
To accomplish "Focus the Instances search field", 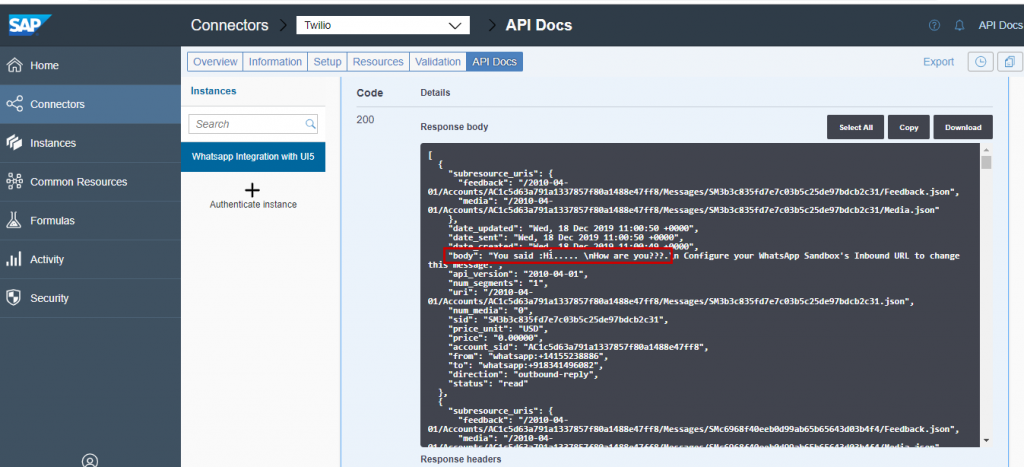I will click(253, 123).
